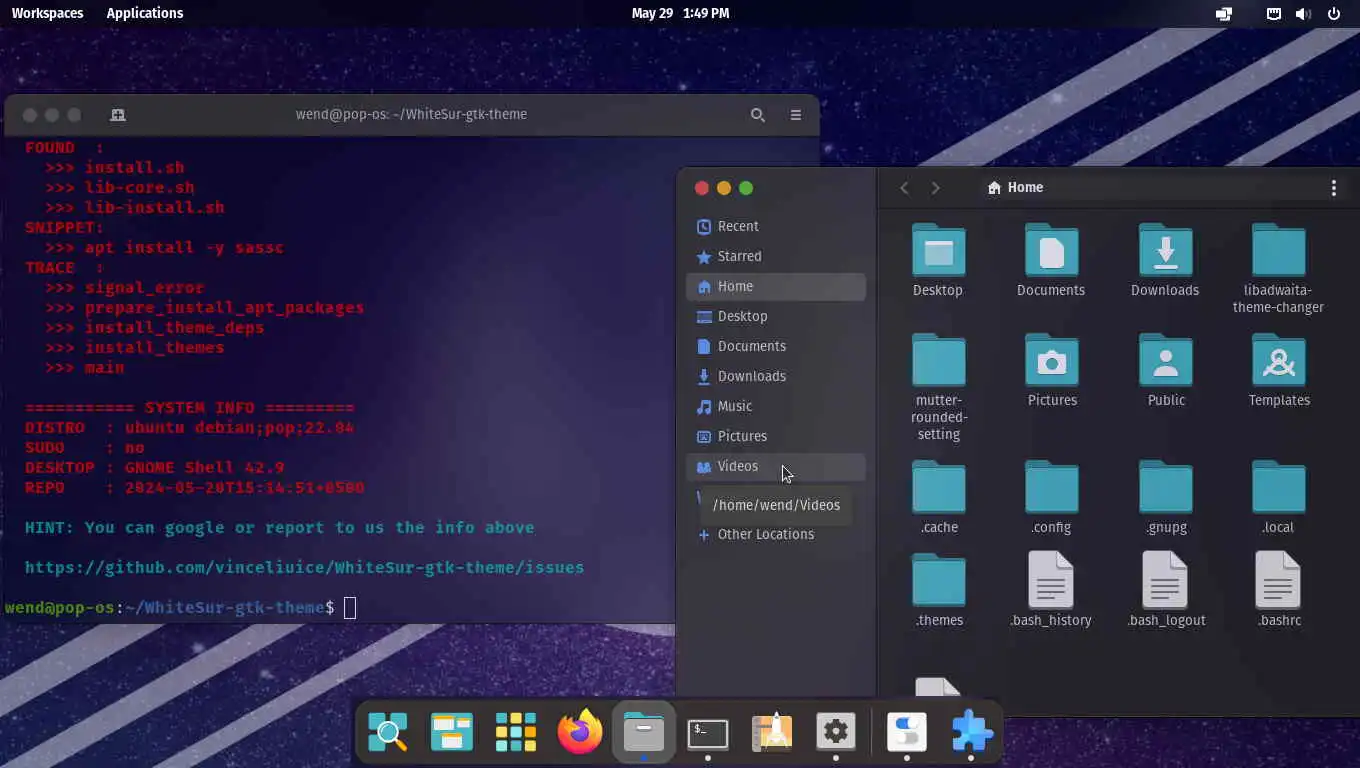Select the .cache folder
The height and width of the screenshot is (768, 1360).
point(939,497)
